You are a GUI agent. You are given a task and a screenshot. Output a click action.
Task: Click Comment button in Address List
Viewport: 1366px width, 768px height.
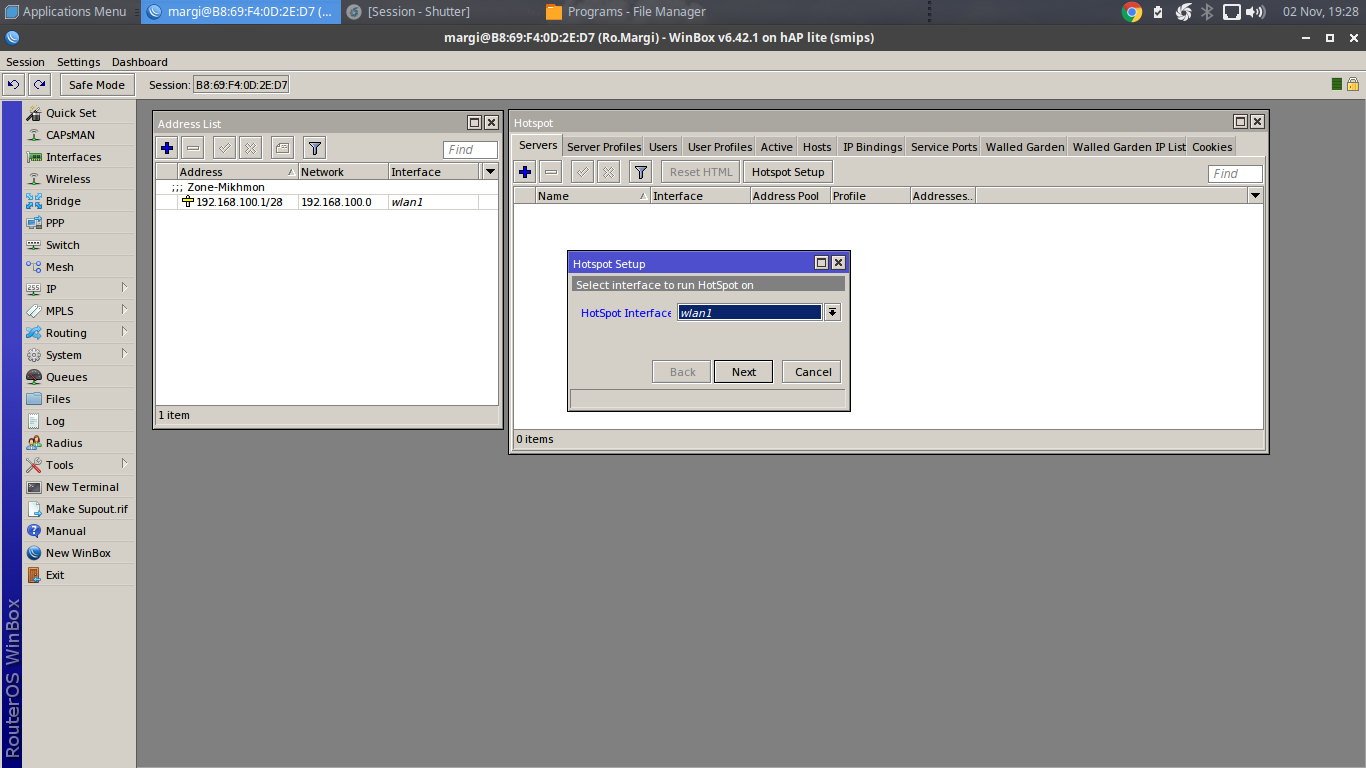pyautogui.click(x=283, y=148)
